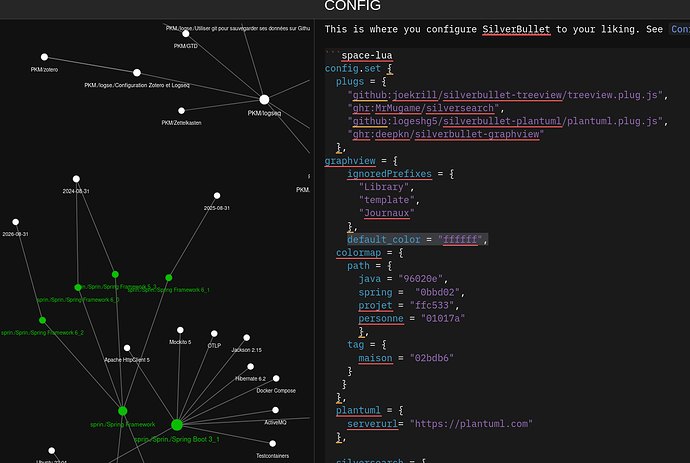Click the spring color value "0bbd02"
The height and width of the screenshot is (463, 690).
tap(437, 292)
